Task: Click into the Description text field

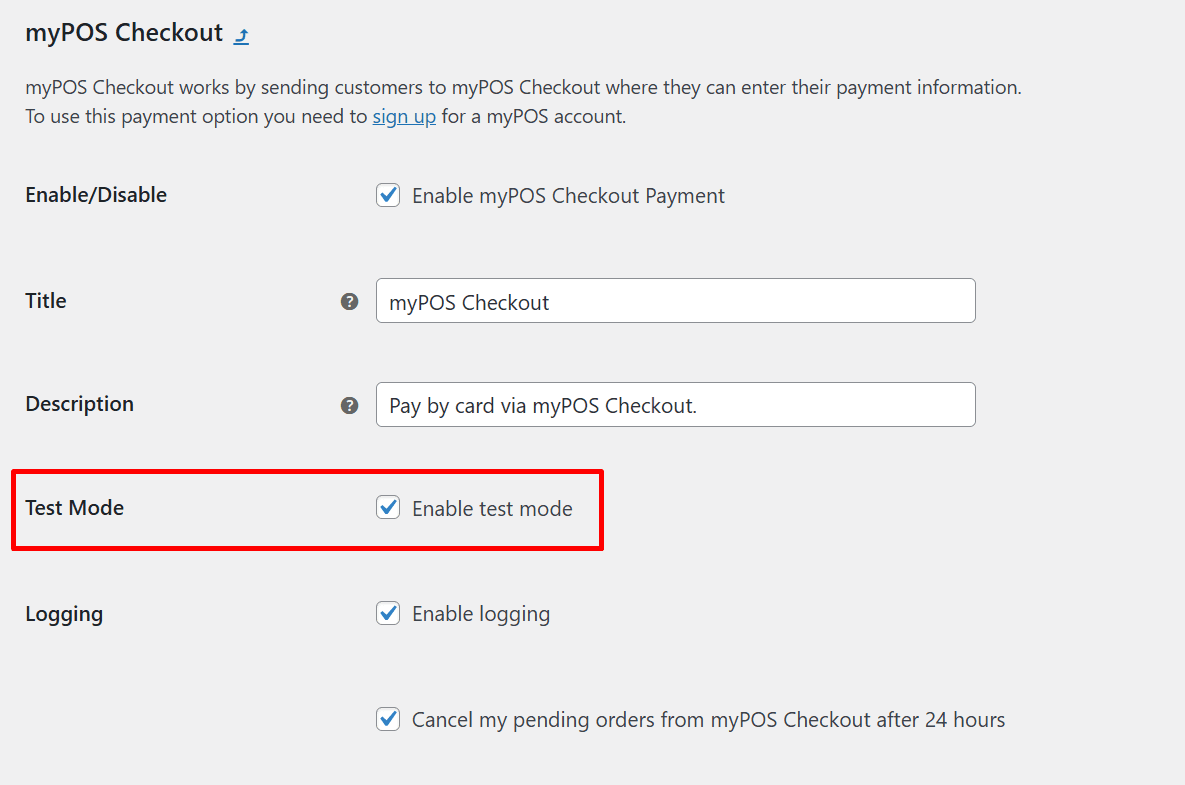Action: [x=675, y=405]
